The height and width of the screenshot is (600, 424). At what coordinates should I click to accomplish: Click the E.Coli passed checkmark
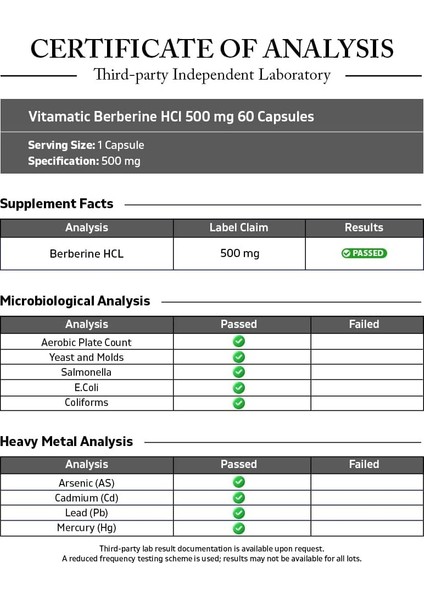click(x=239, y=387)
